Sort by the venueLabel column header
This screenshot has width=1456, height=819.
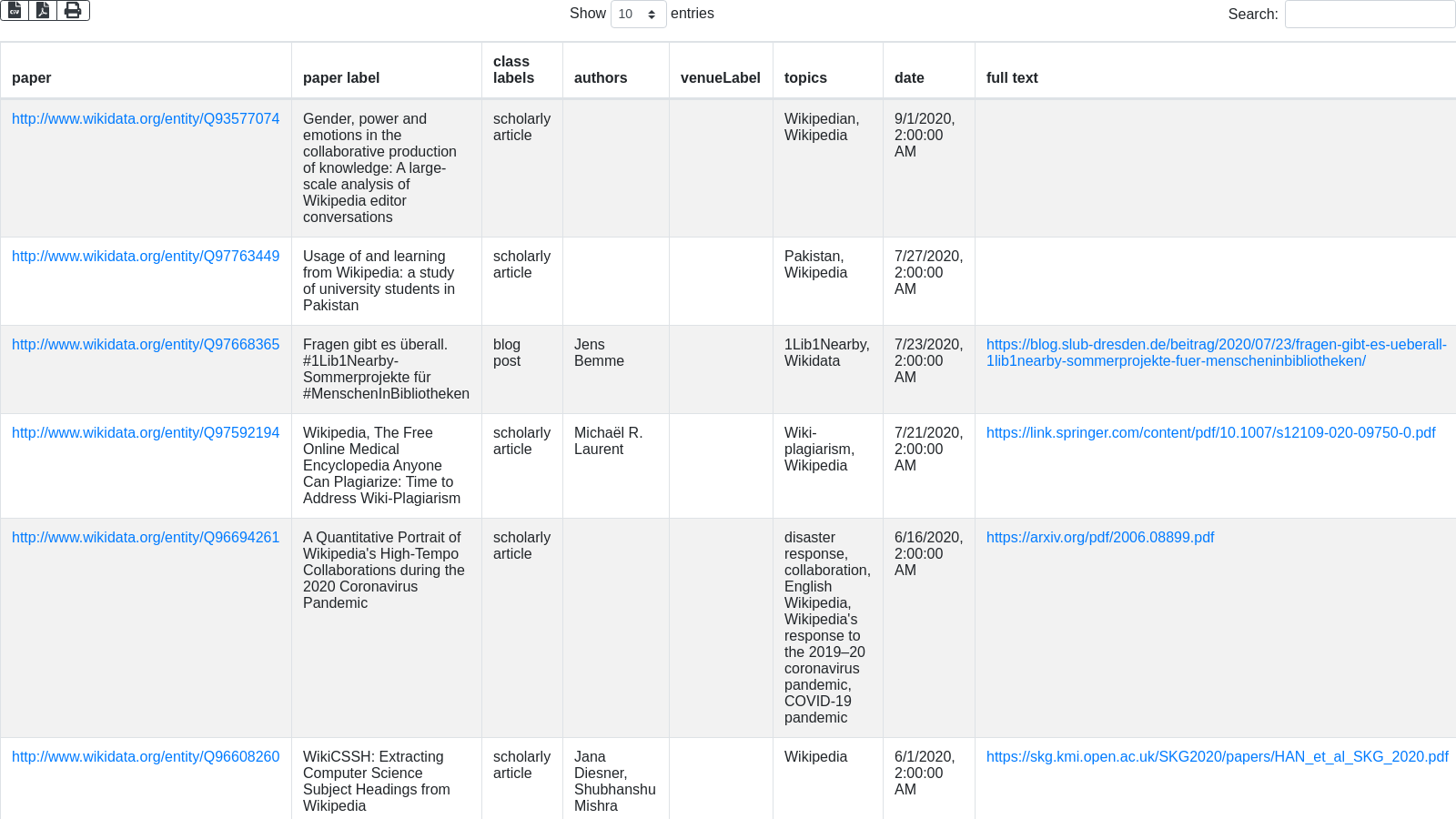[x=720, y=78]
